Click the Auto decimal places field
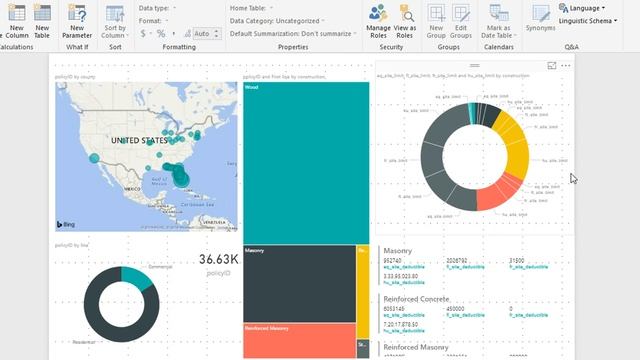This screenshot has height=360, width=640. pos(202,33)
